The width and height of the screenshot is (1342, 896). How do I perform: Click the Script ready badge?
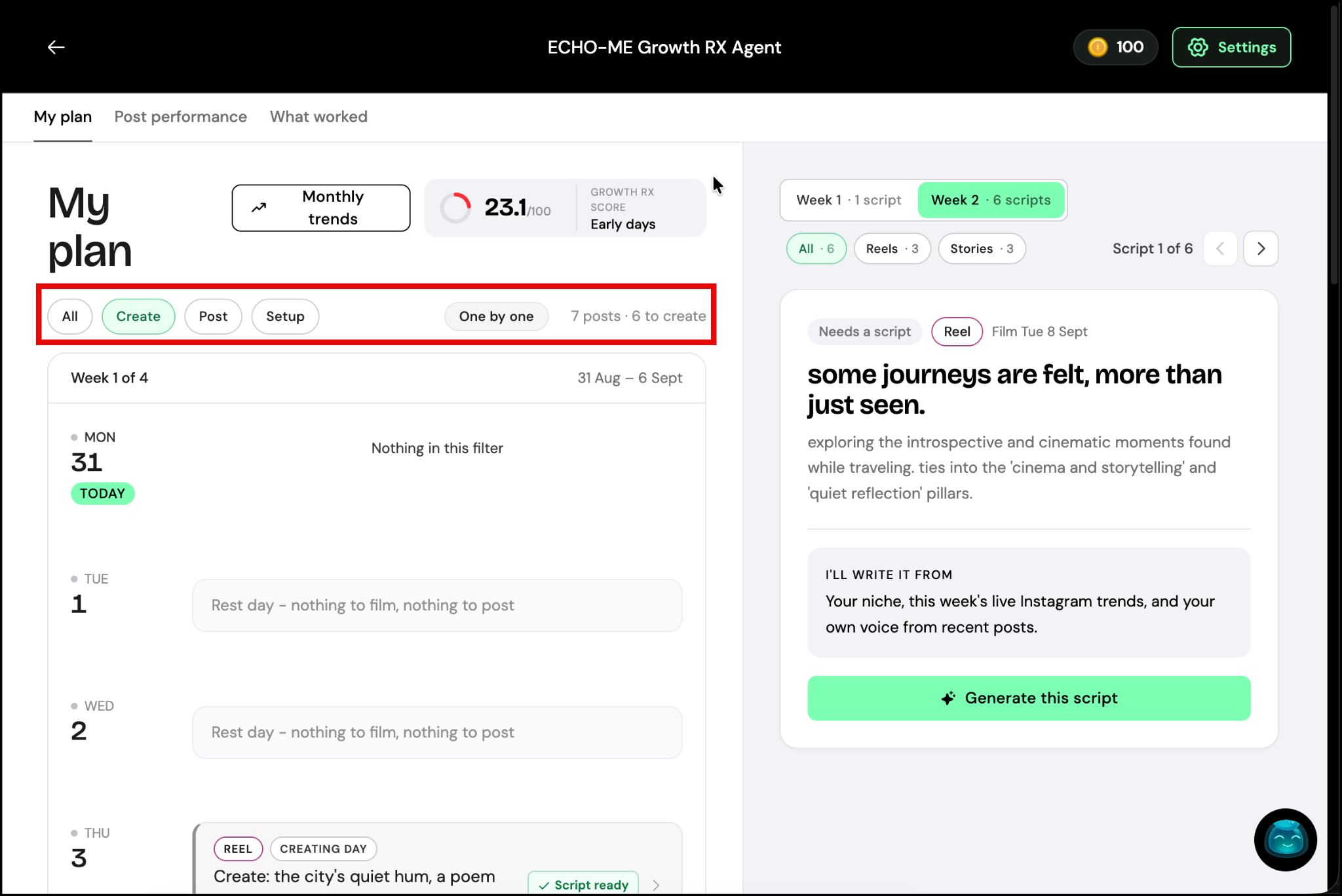tap(583, 885)
